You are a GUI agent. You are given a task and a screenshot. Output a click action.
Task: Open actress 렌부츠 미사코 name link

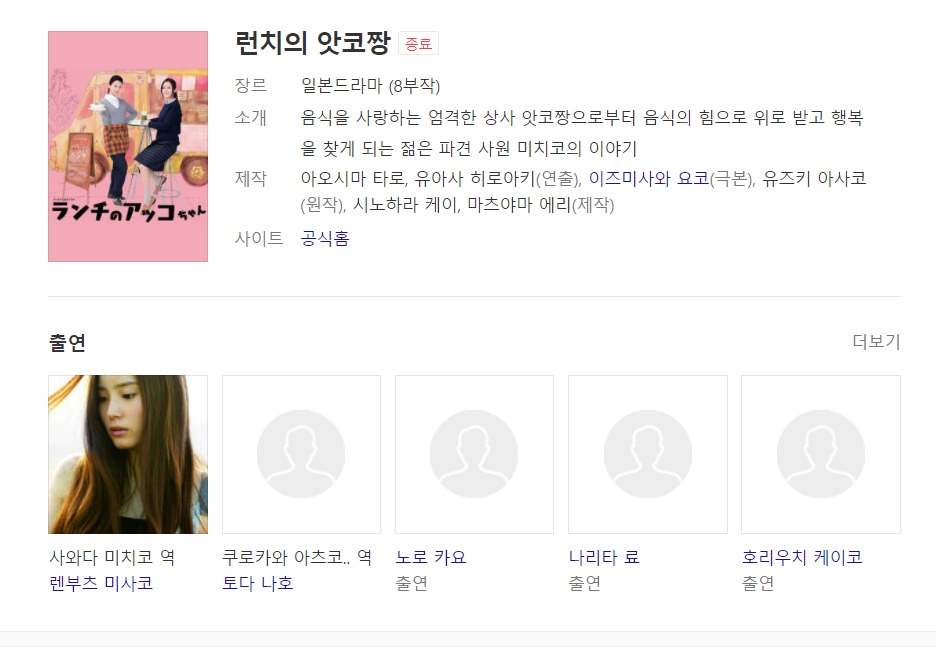101,583
